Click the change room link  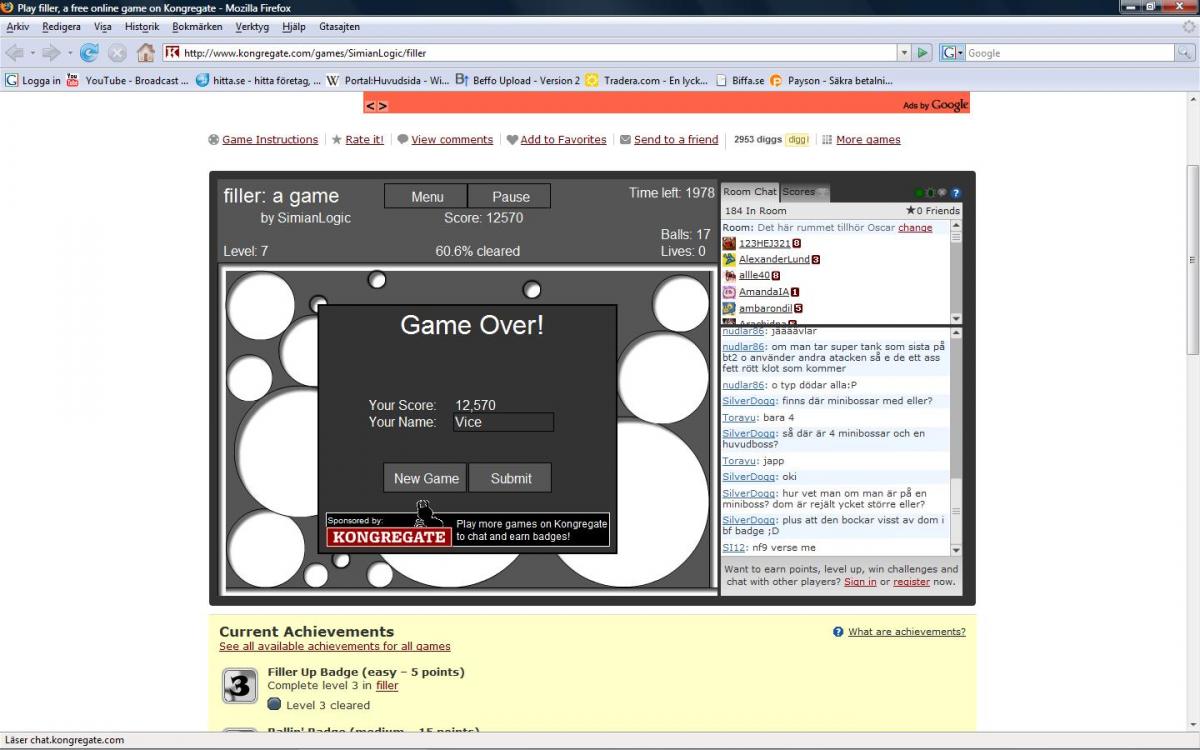915,228
